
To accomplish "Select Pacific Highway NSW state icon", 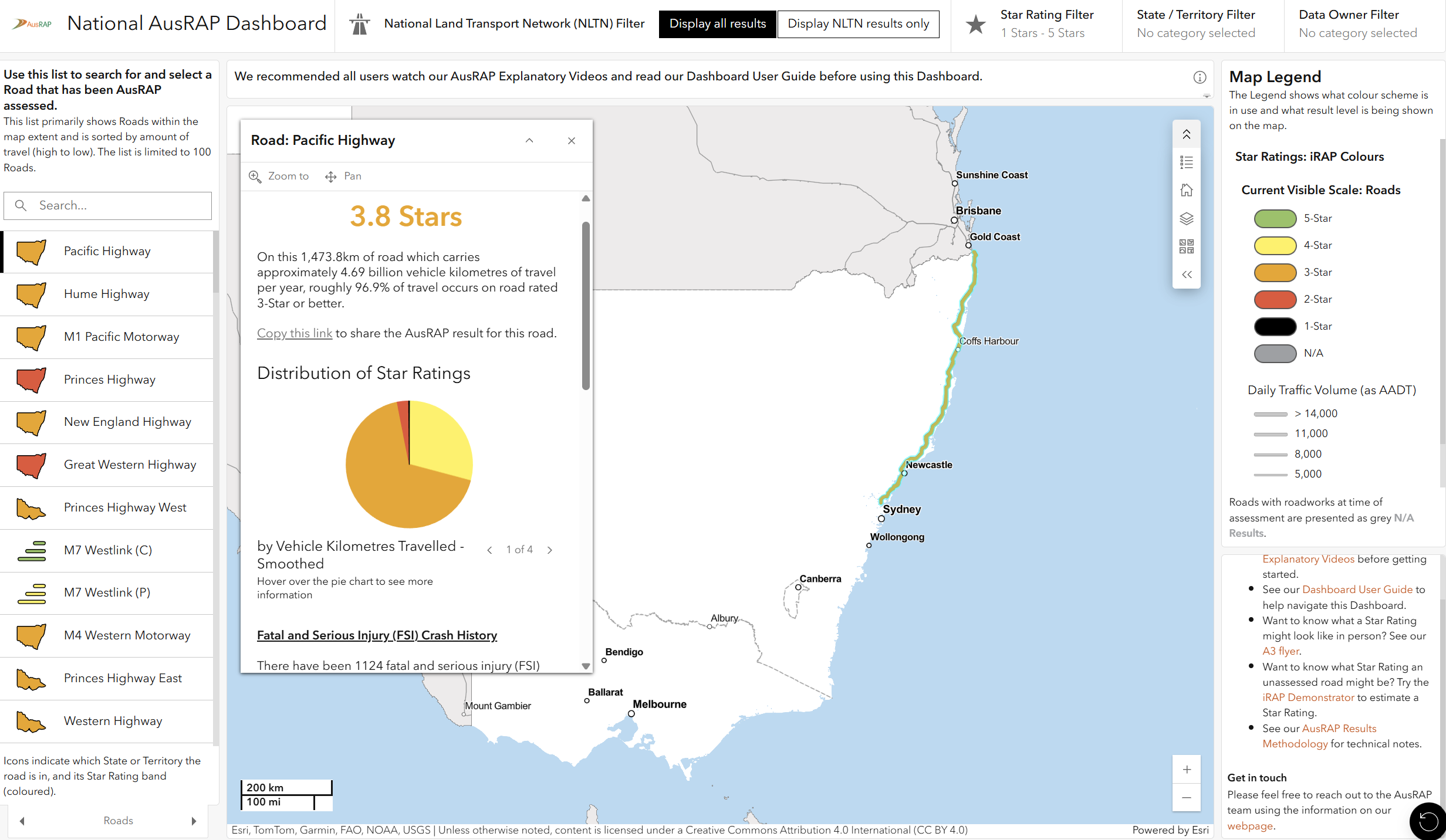I will [31, 252].
